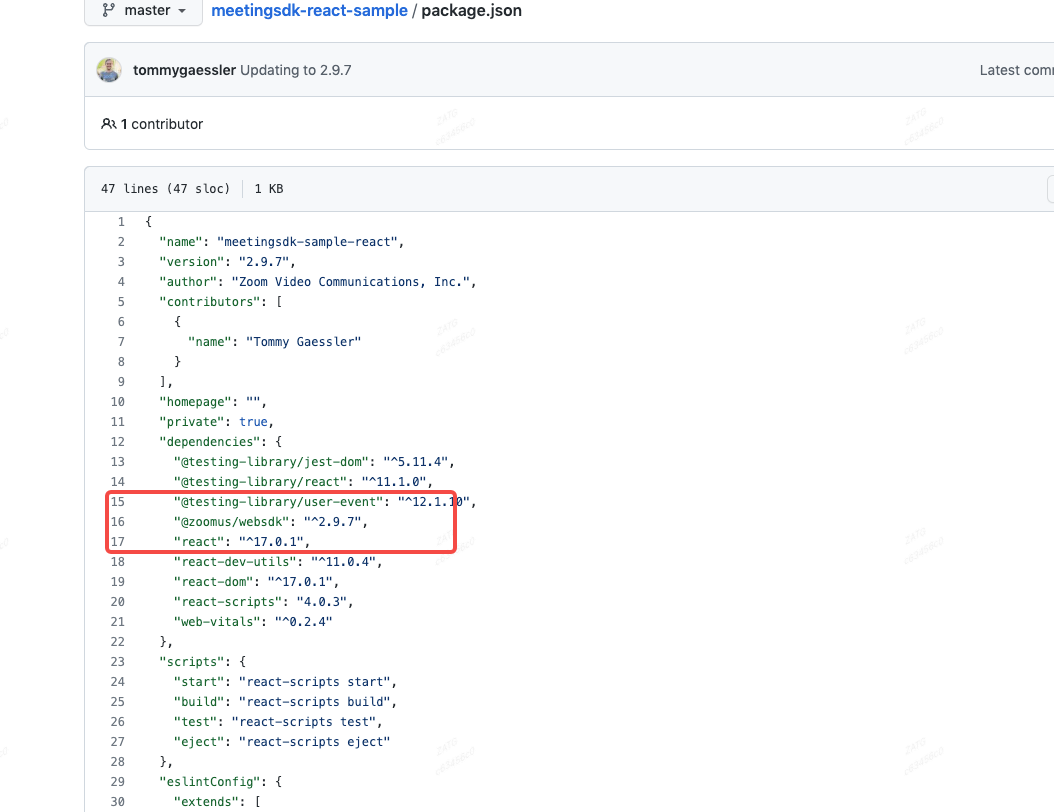
Task: Open the commit message Updating to 2.9.7
Action: (296, 70)
